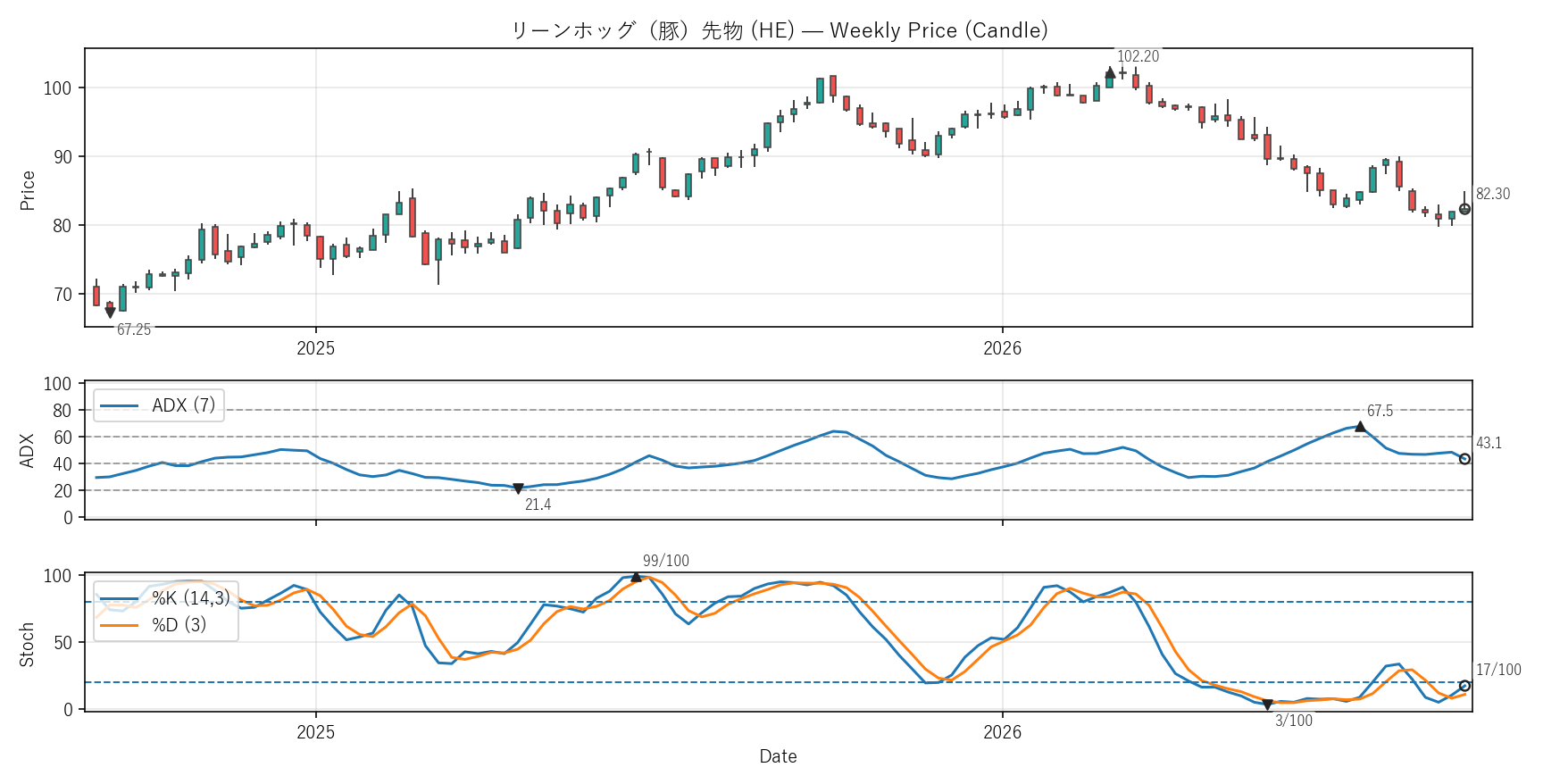Click the "50" tick on the Stoch axis

pos(62,643)
